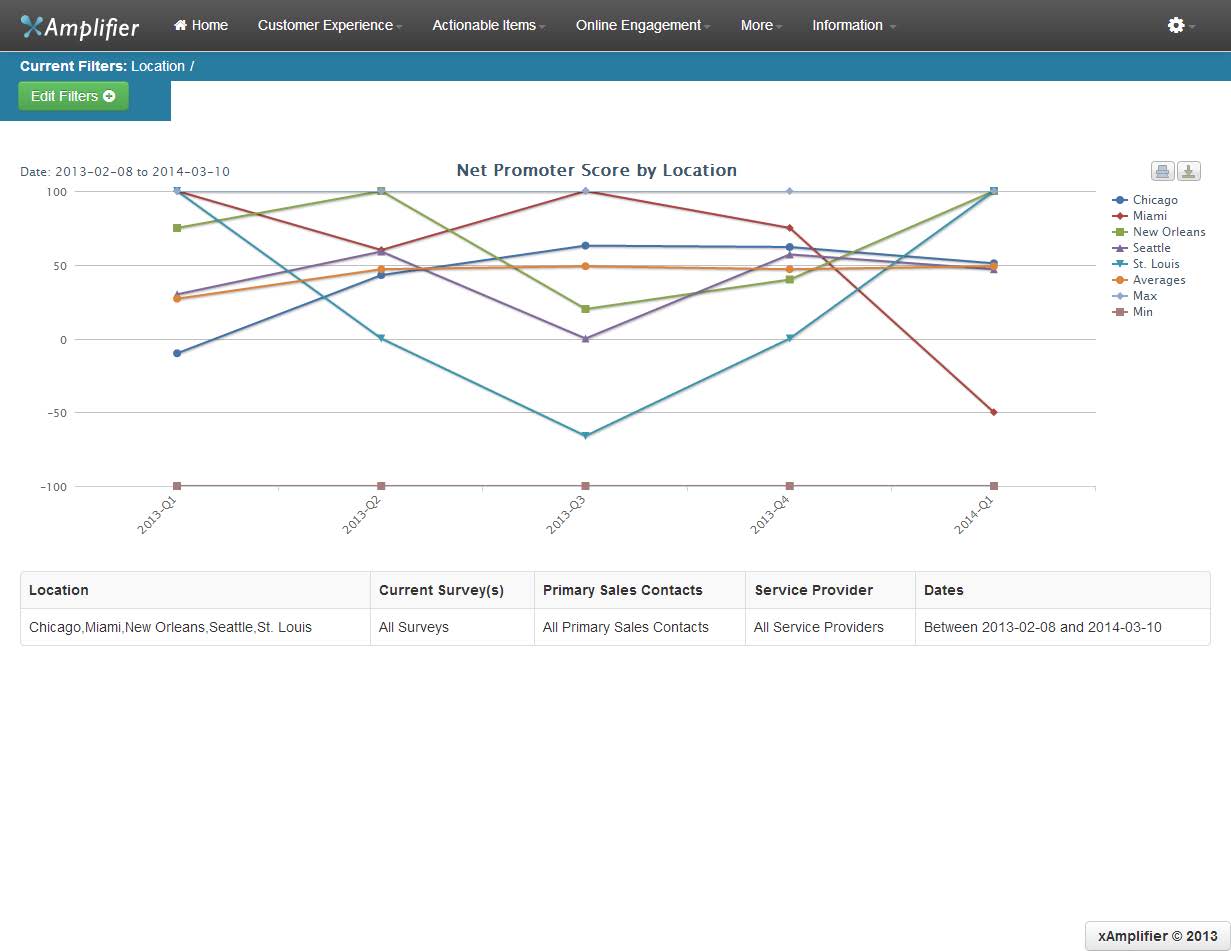Screen dimensions: 1231x951
Task: Open the Actionable Items dropdown
Action: coord(489,25)
